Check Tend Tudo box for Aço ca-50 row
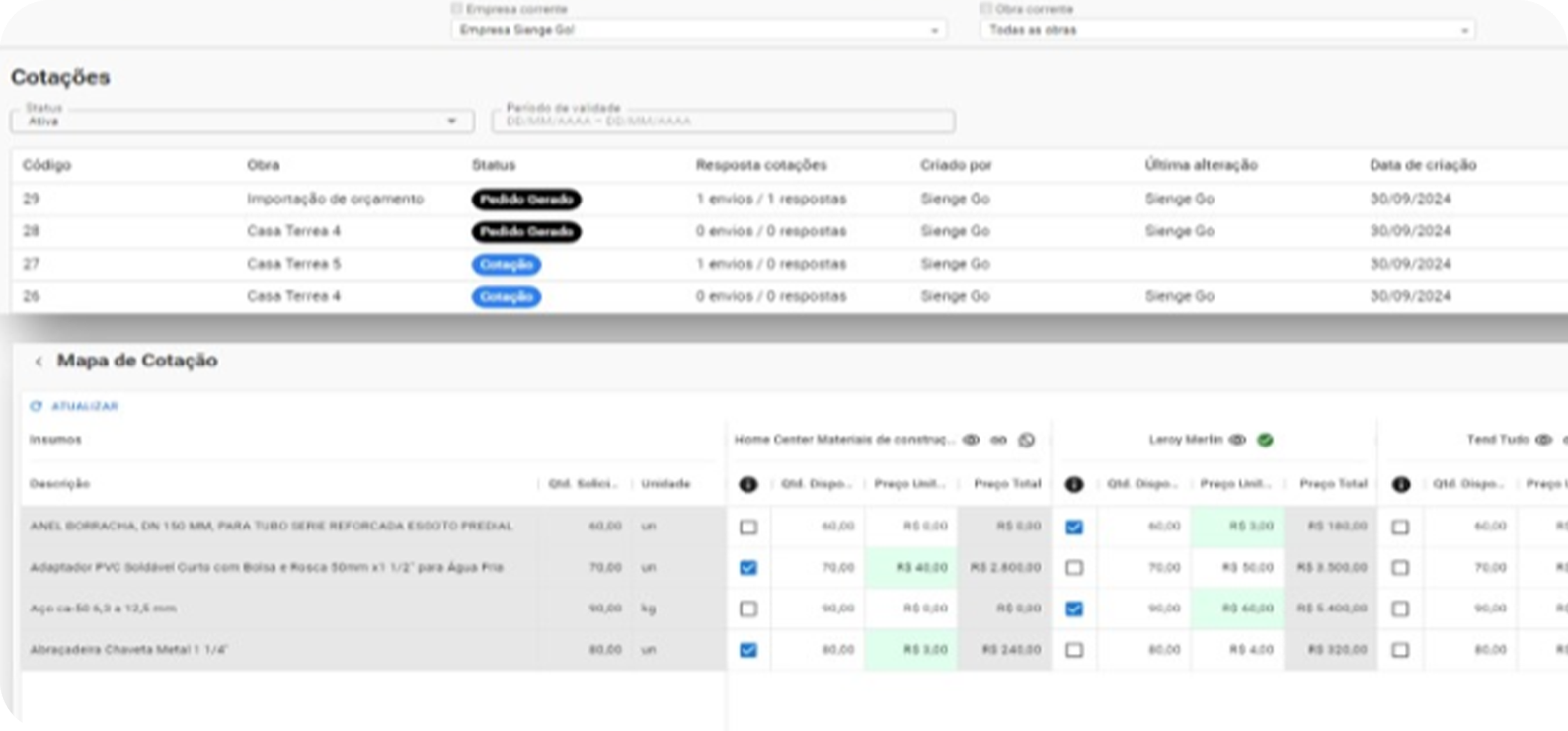The height and width of the screenshot is (731, 1568). pos(1400,609)
